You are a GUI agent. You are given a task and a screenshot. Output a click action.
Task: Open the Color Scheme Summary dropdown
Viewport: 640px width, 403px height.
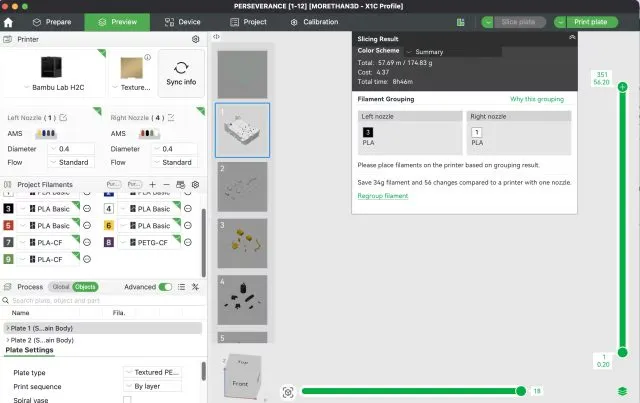click(429, 51)
